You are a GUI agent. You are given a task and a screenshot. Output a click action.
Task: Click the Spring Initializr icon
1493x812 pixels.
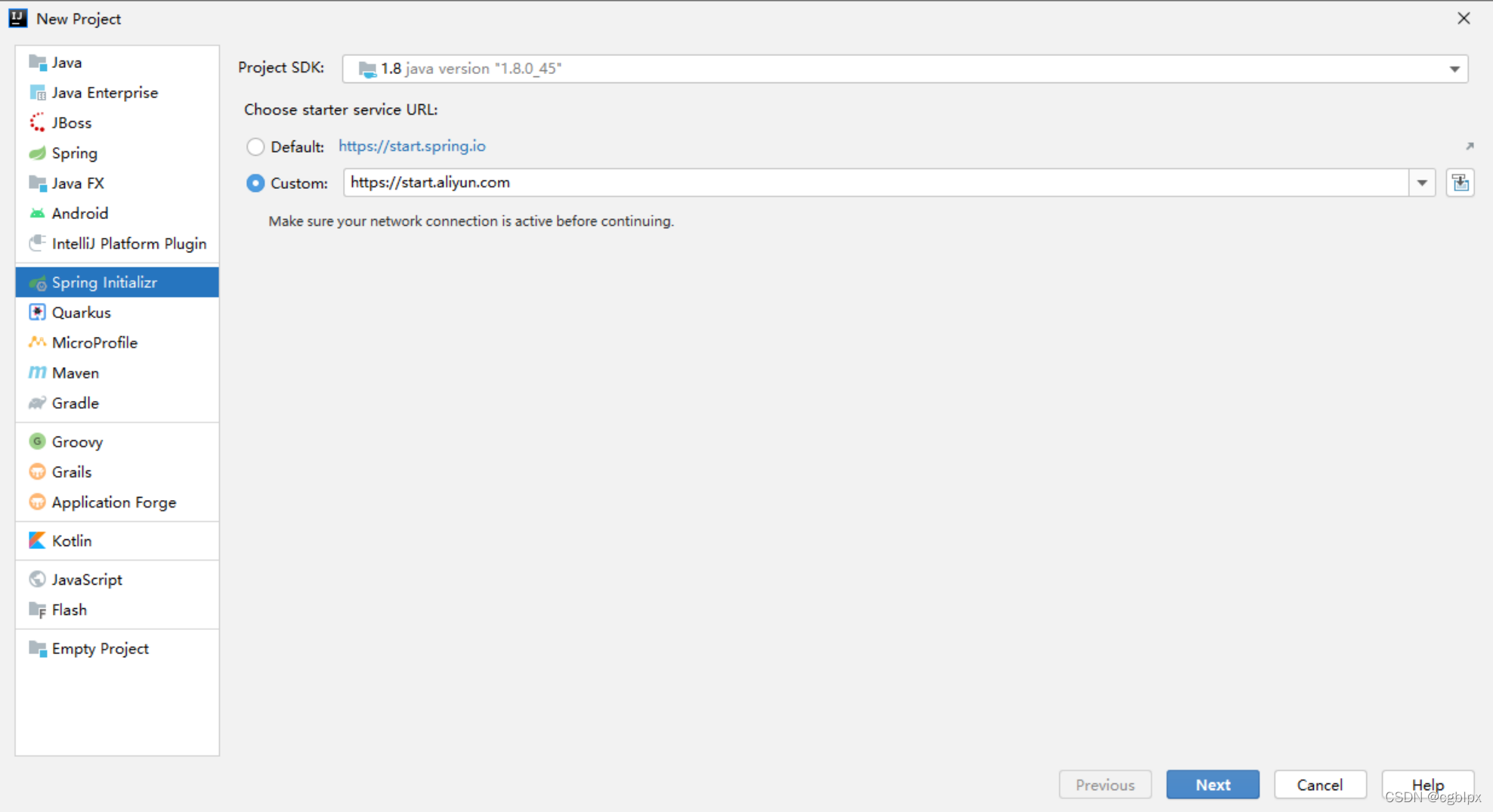37,283
